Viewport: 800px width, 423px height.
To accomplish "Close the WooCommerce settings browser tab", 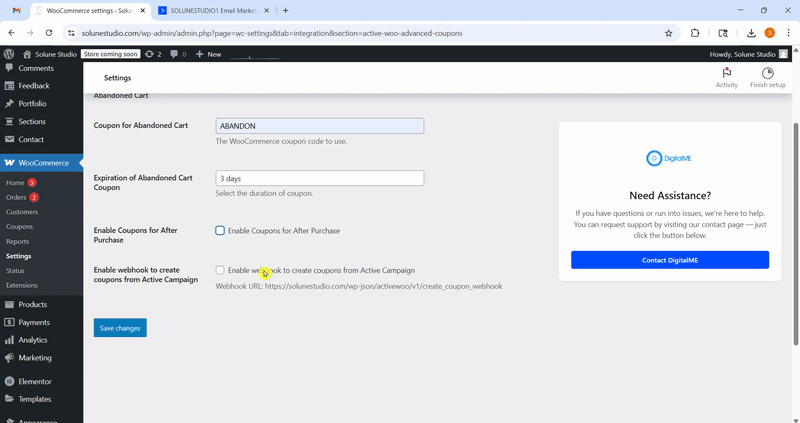I will (143, 10).
